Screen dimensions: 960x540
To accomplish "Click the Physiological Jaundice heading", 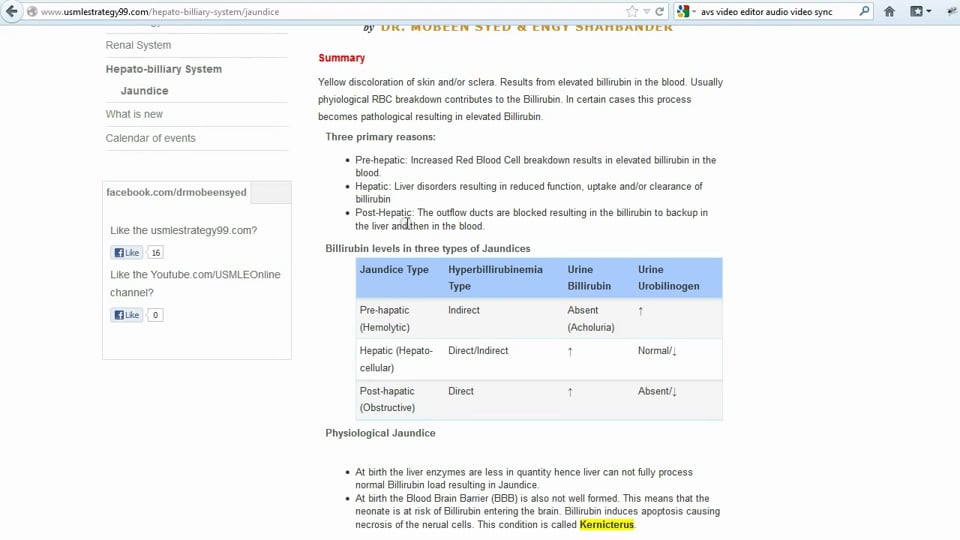I will pos(380,433).
